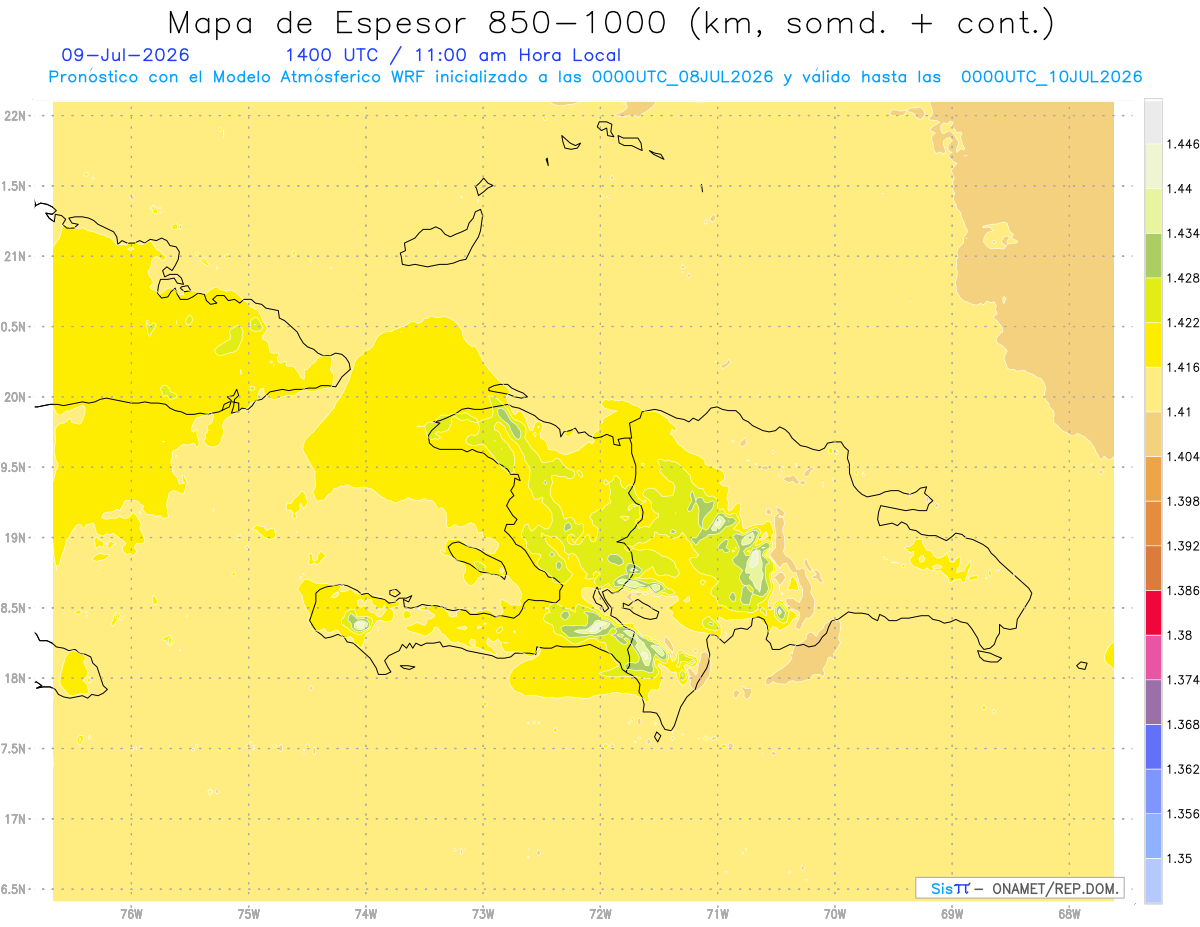Viewport: 1200px width, 927px height.
Task: Click the colorbar value '1.35'
Action: coord(1180,858)
